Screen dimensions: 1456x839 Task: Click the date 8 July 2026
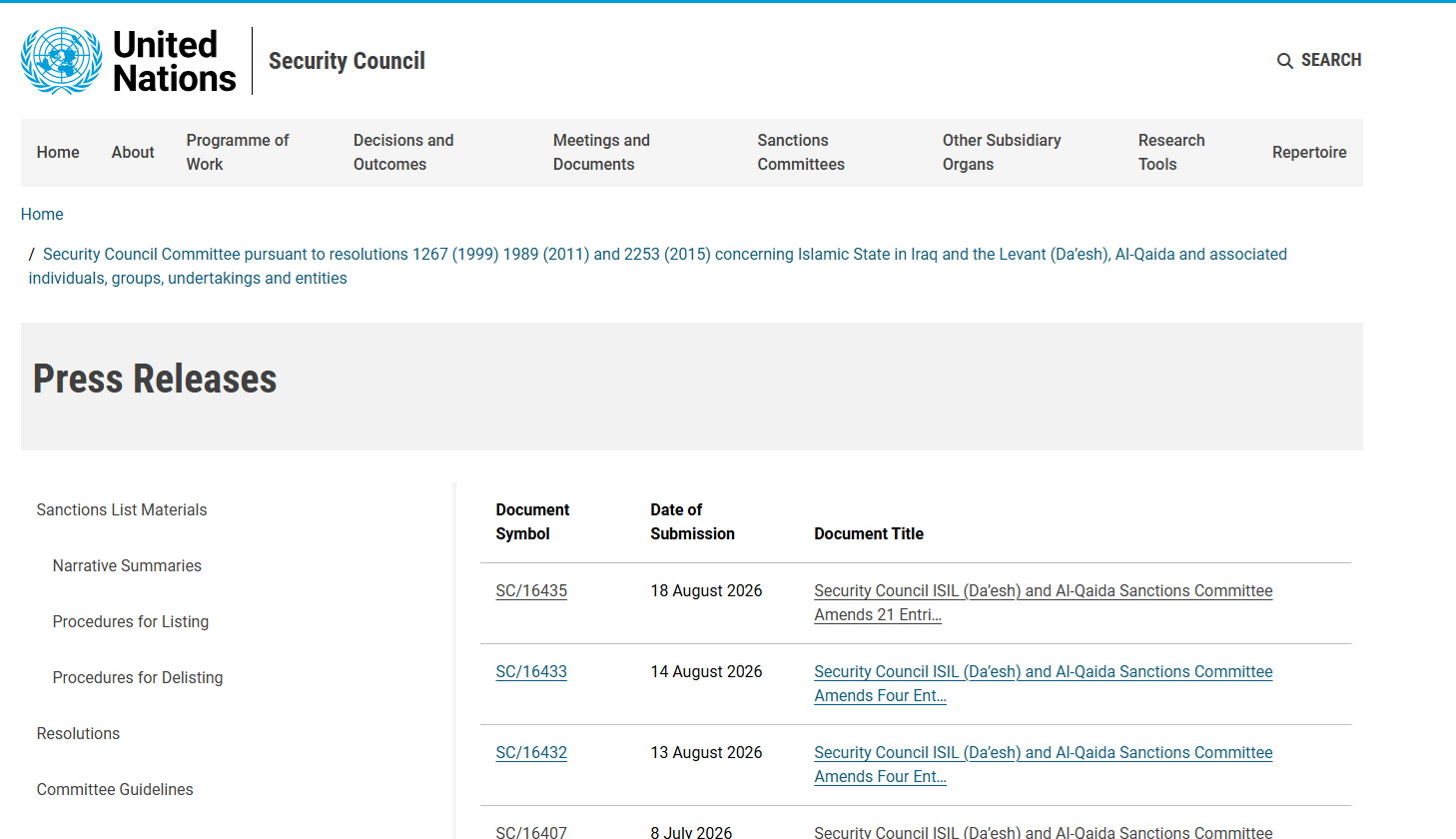pyautogui.click(x=691, y=832)
